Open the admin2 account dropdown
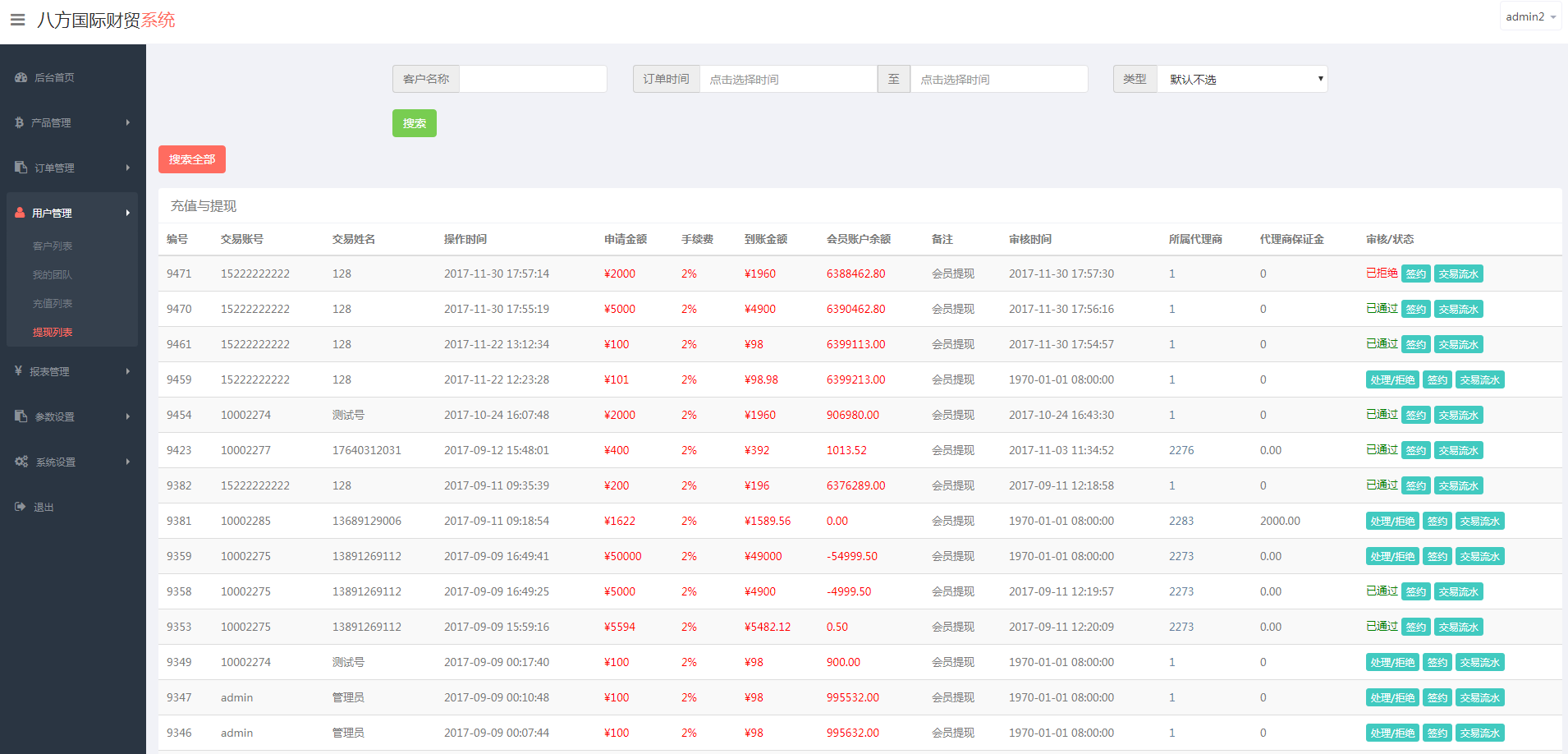1568x754 pixels. (1530, 16)
